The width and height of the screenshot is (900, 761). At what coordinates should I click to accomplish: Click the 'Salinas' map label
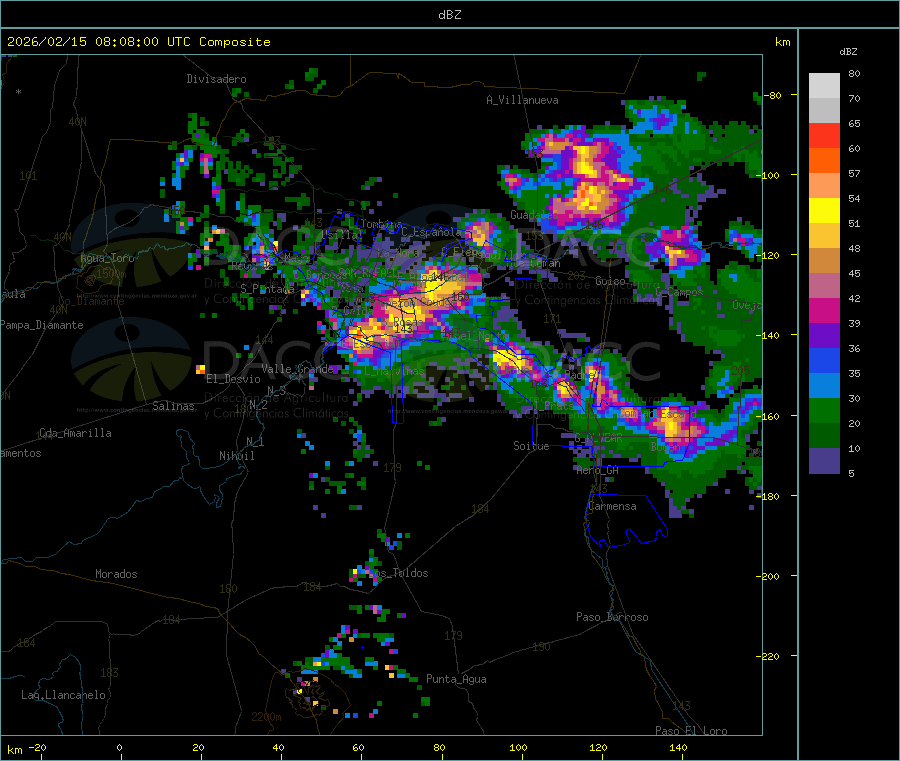pos(173,406)
